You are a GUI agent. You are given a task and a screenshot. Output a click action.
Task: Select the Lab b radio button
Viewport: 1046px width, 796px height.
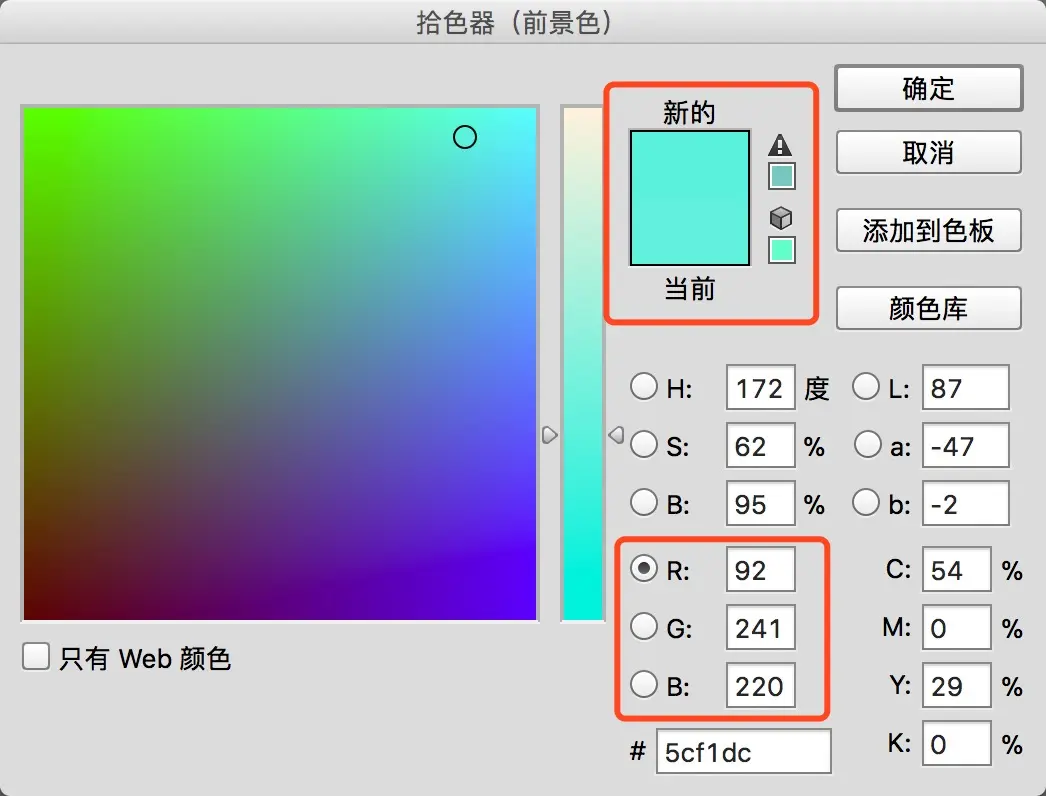tap(866, 502)
